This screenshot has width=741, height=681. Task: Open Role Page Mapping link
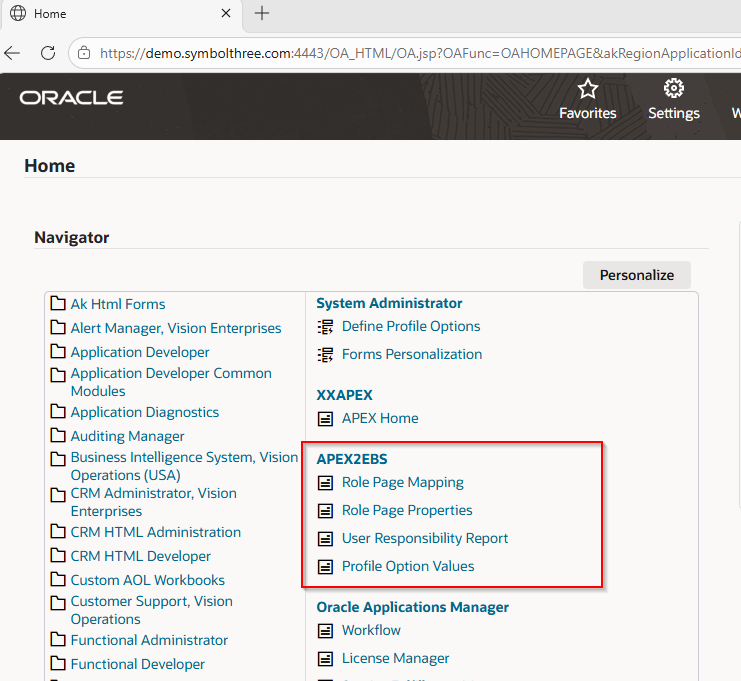pyautogui.click(x=403, y=482)
